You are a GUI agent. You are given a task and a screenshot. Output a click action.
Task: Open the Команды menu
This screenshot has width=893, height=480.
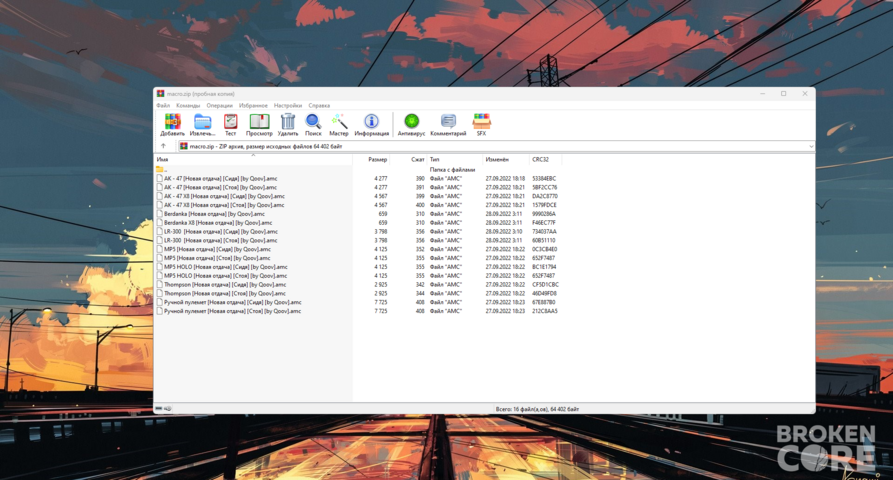point(188,105)
